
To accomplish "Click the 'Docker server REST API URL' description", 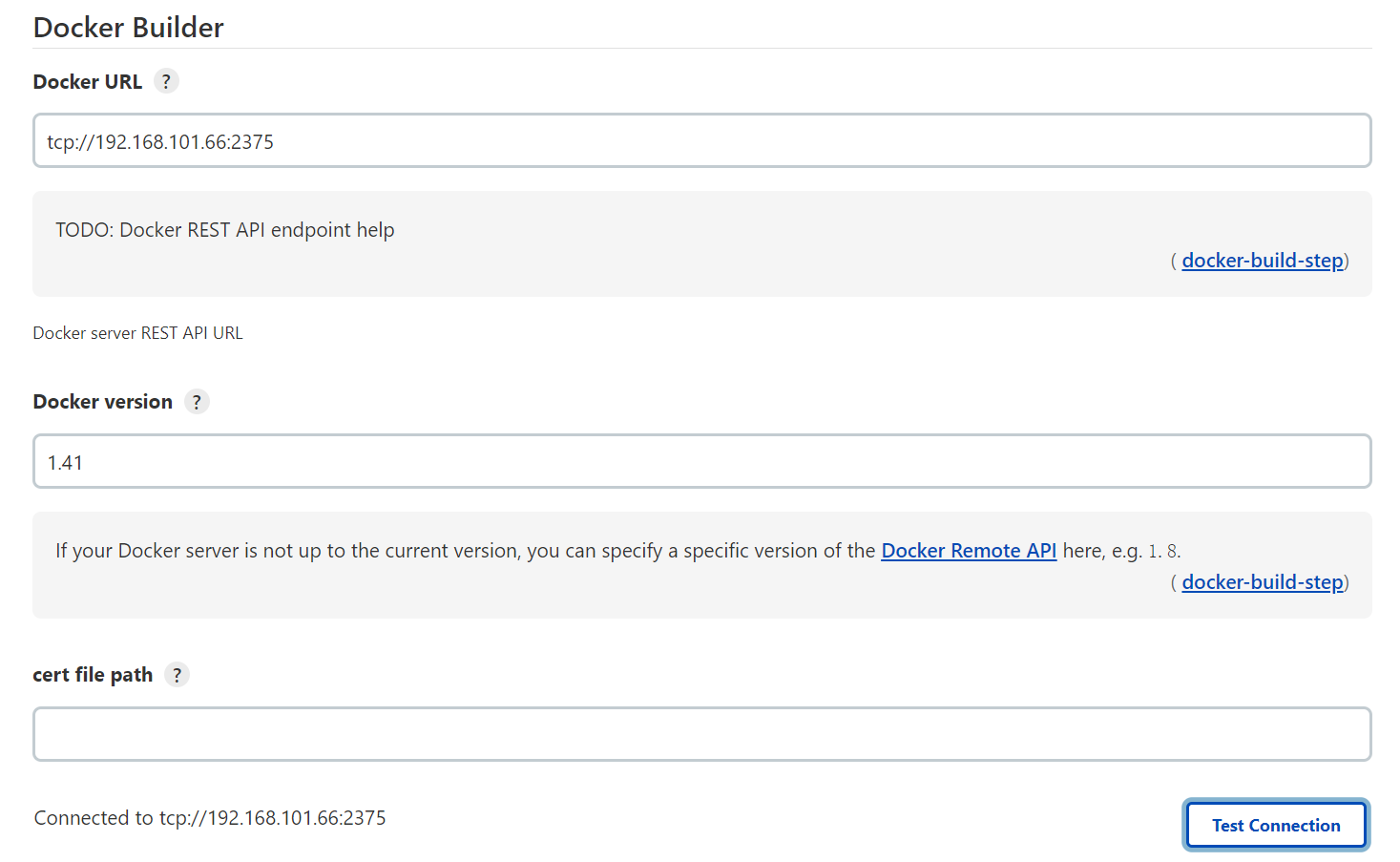I will [x=138, y=333].
